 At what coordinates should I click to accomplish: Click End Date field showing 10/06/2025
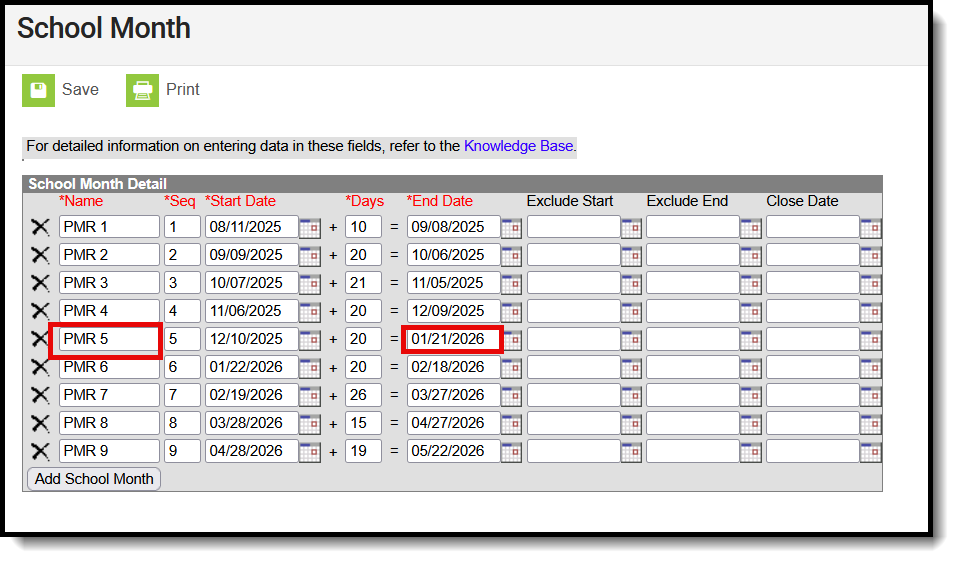coord(453,255)
